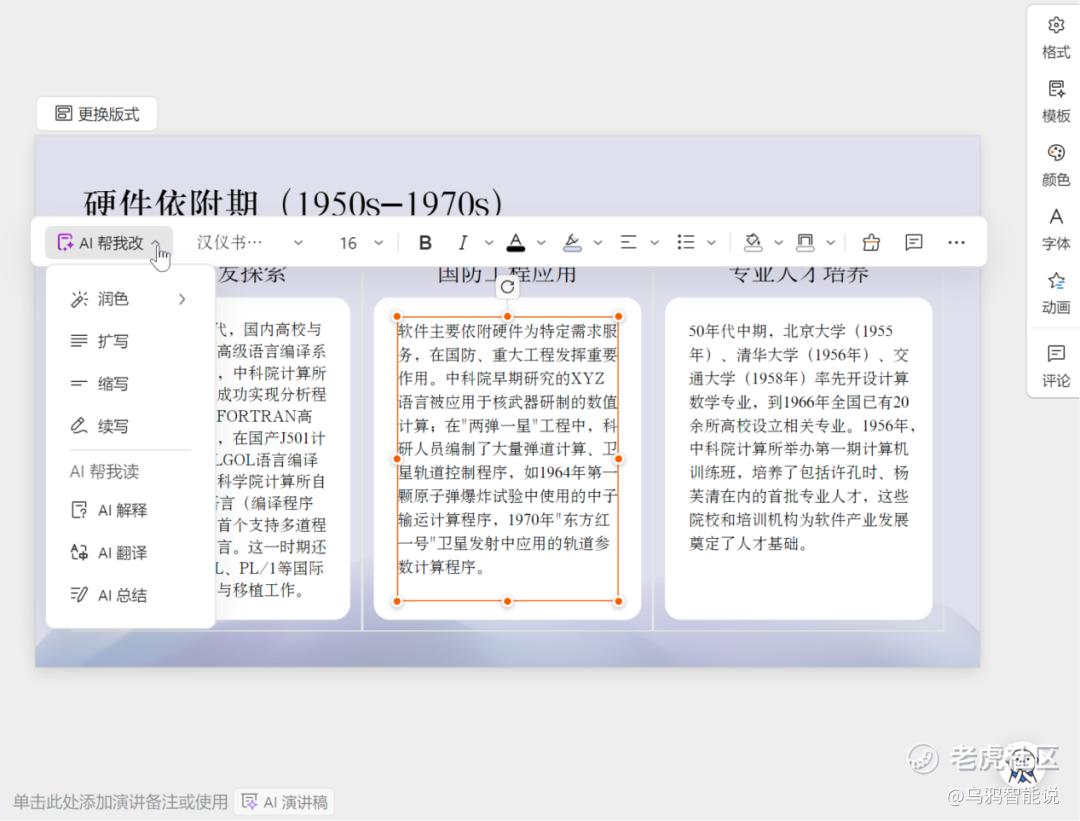Viewport: 1080px width, 821px height.
Task: Click the shape border icon
Action: coord(804,242)
